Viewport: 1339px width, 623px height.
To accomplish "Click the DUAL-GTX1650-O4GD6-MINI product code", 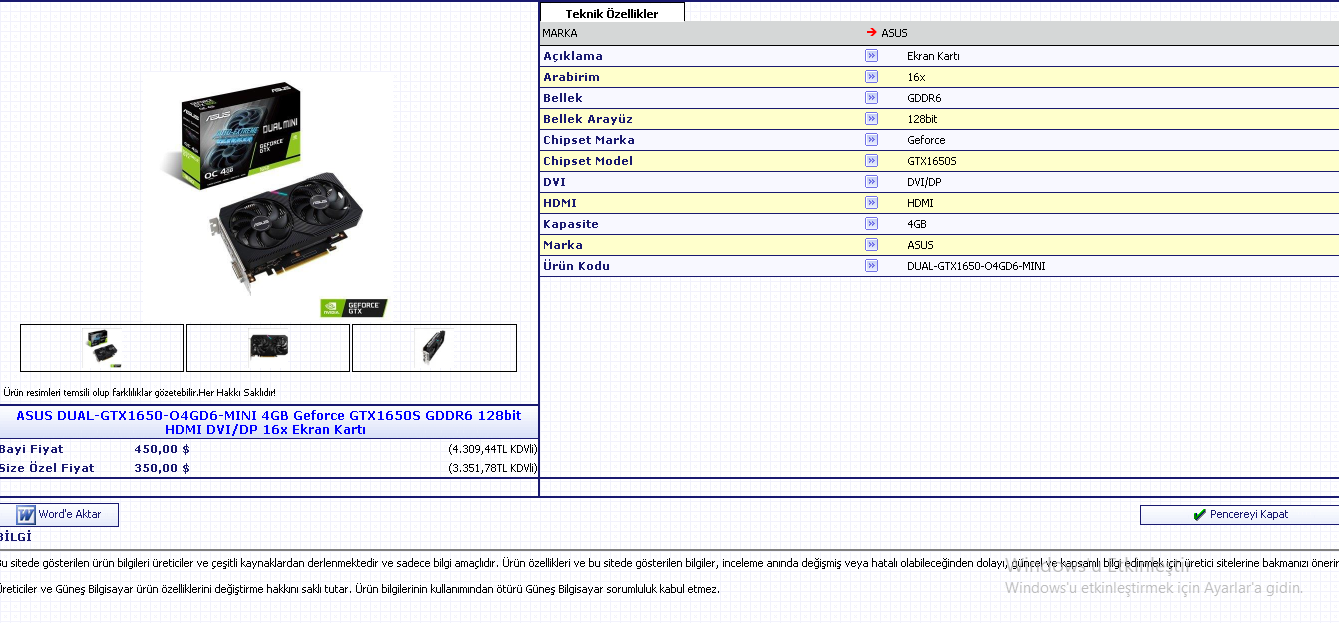I will (x=976, y=266).
